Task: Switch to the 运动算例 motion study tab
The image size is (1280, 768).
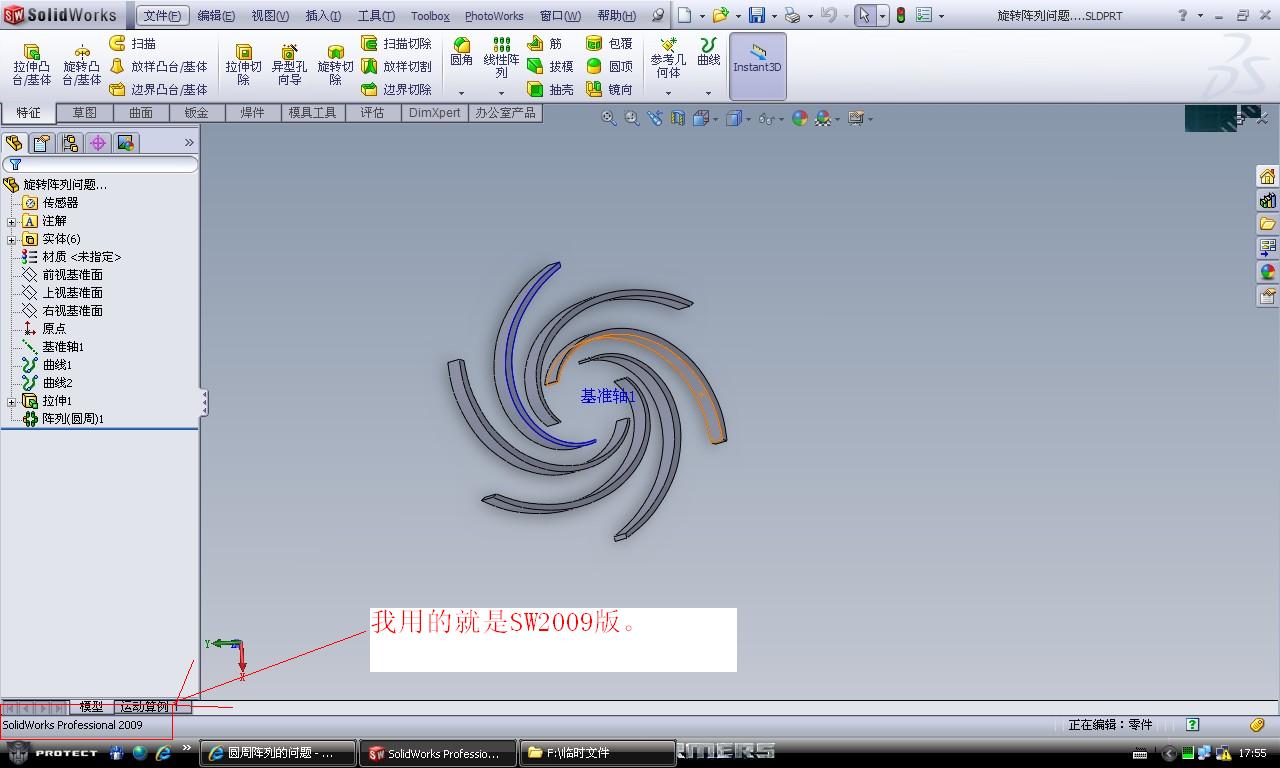Action: coord(146,707)
